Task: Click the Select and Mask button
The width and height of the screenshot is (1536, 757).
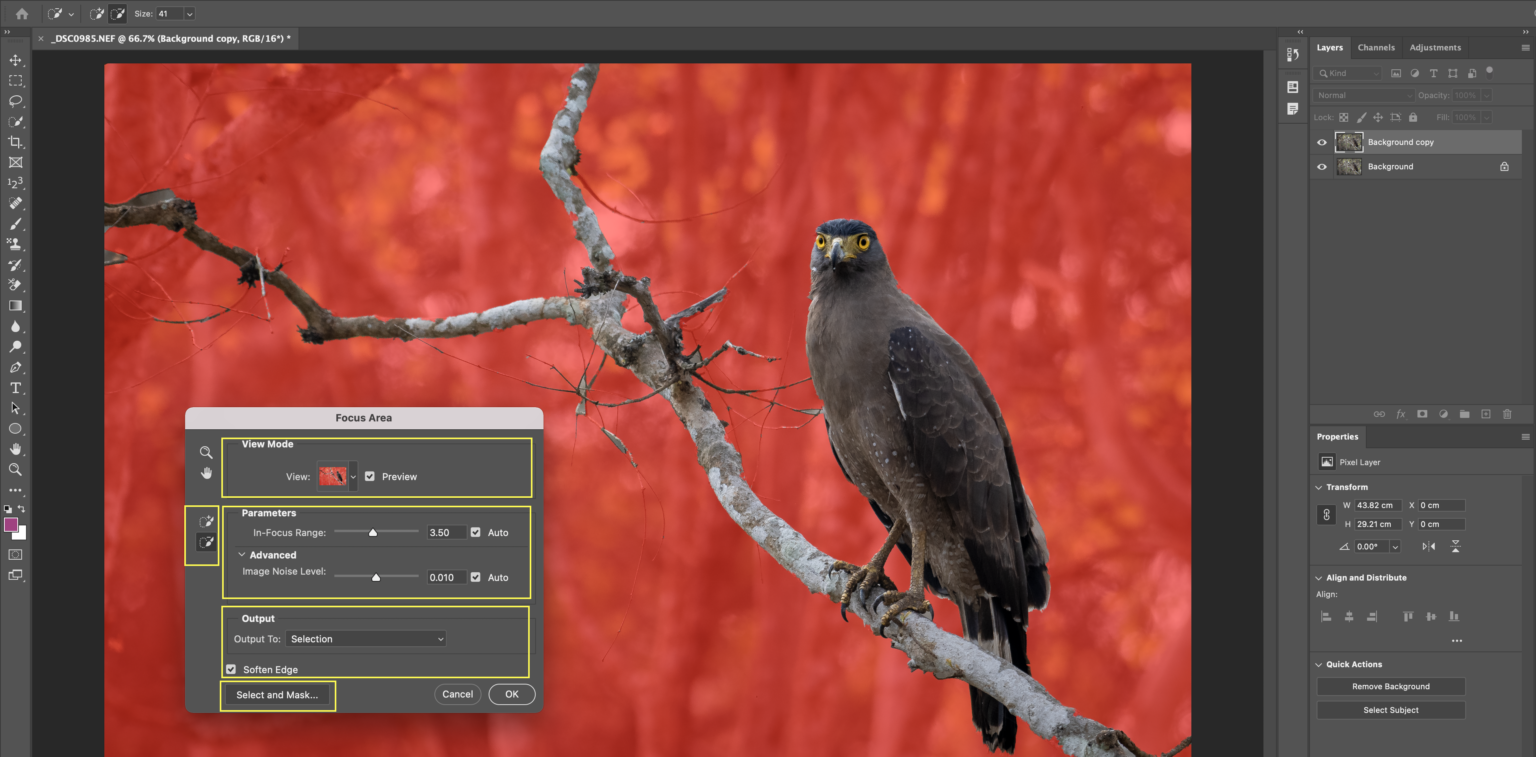Action: 277,695
